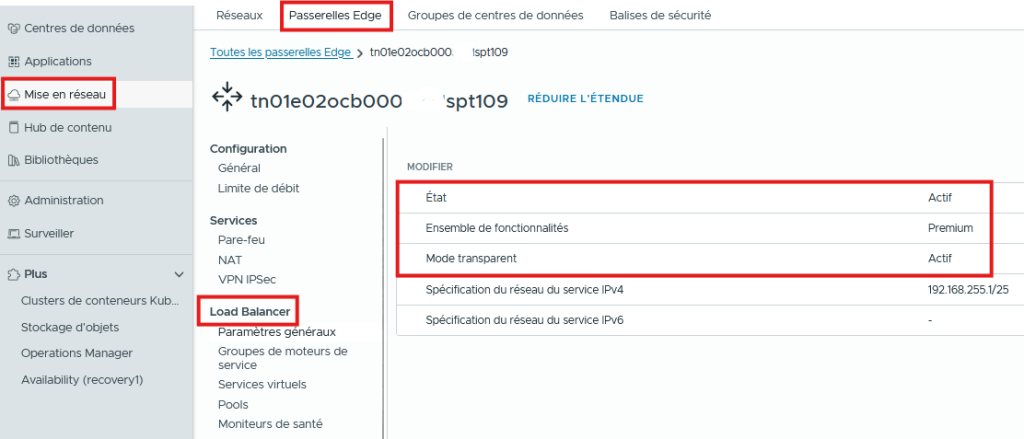Click the Hub de contenu icon
The image size is (1024, 439).
pos(13,127)
